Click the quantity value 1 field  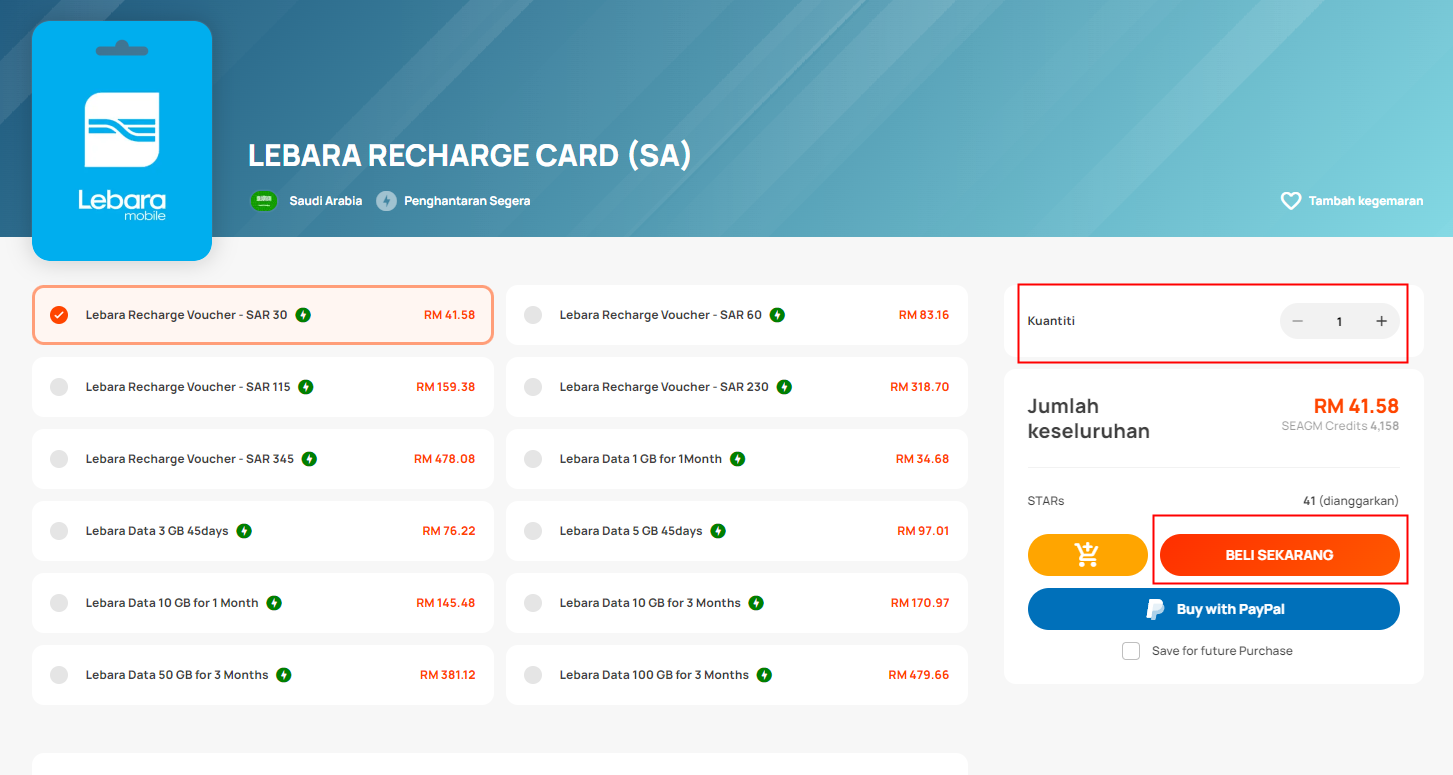(x=1339, y=321)
